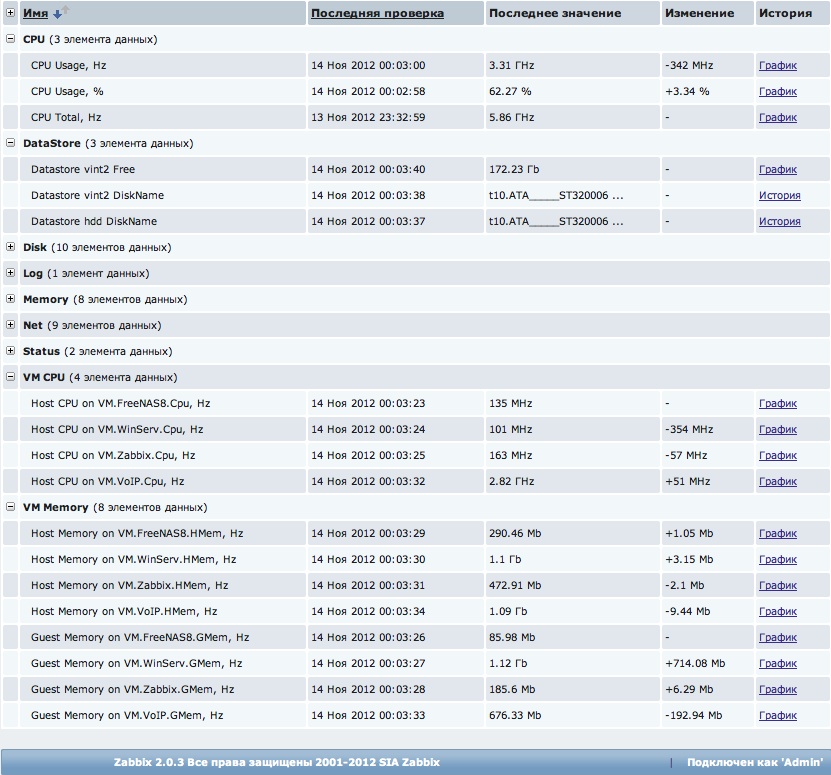View График for VM.VoIP.Cpu host CPU
This screenshot has width=831, height=775.
pyautogui.click(x=777, y=481)
